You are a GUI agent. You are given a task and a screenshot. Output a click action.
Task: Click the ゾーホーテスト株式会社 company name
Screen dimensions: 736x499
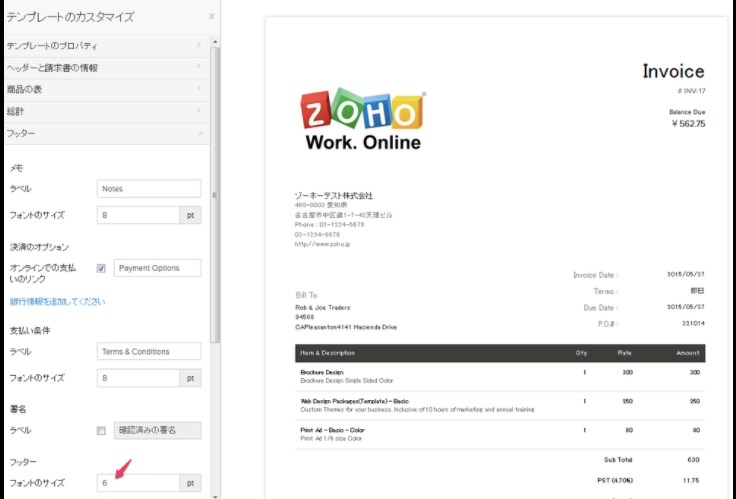[333, 195]
